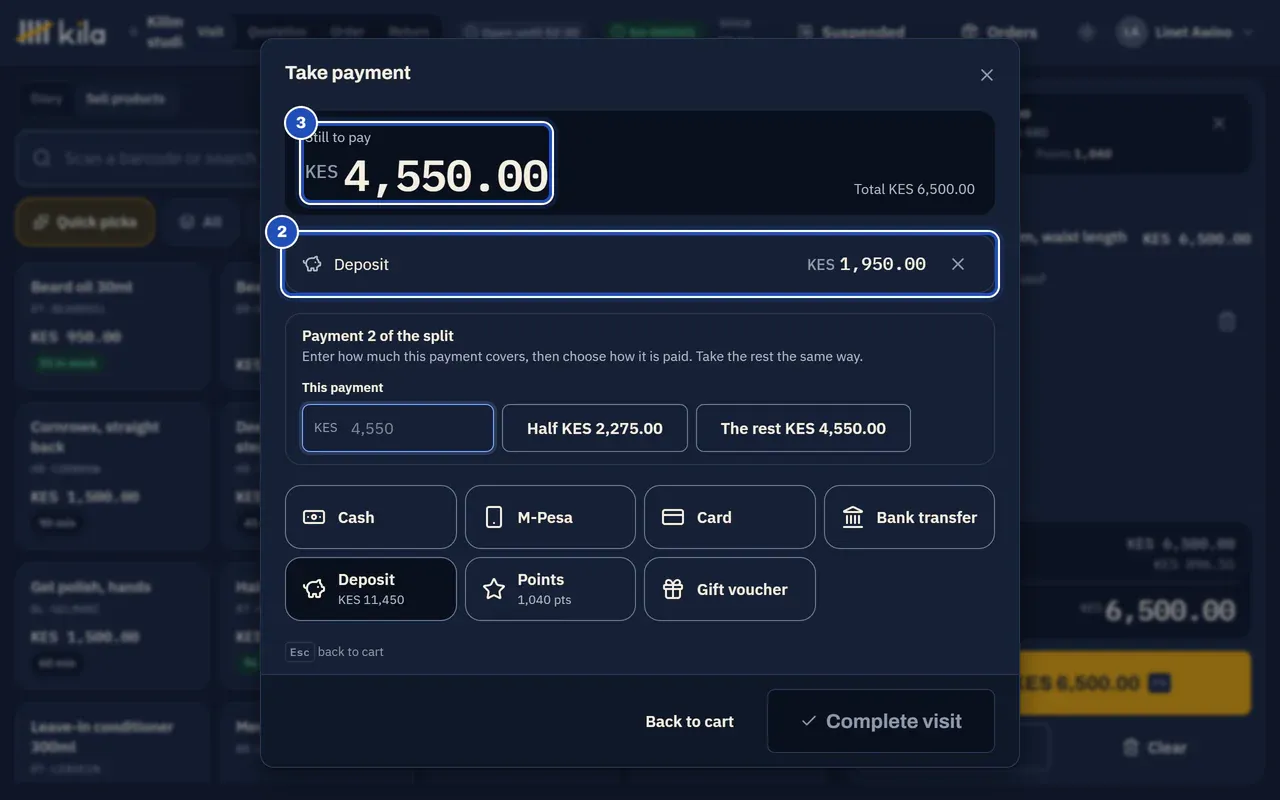Delete the cart line with the trash icon
Screen dimensions: 1280x800
(x=1227, y=322)
